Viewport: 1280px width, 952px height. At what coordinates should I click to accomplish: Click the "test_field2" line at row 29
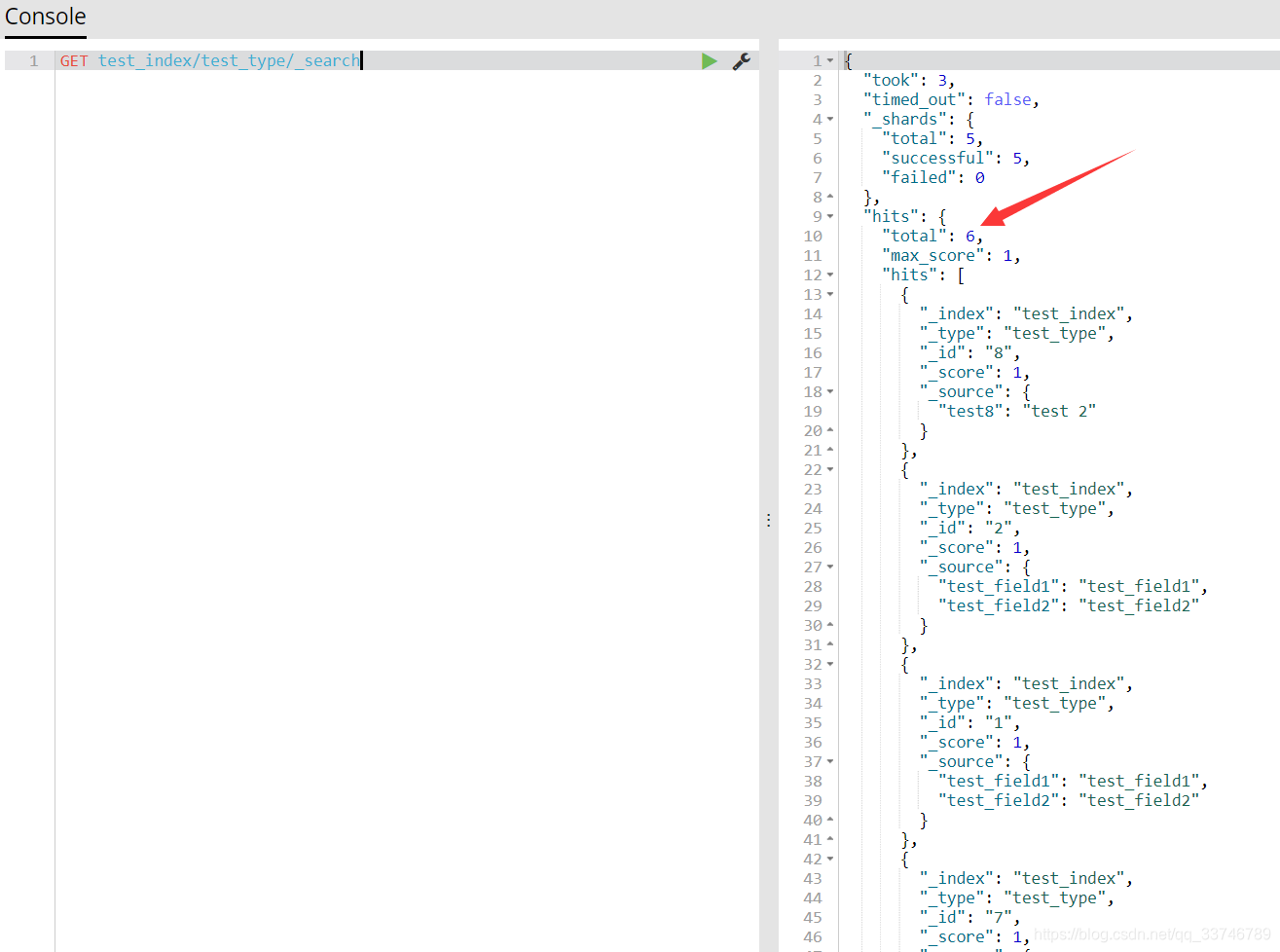point(1069,605)
